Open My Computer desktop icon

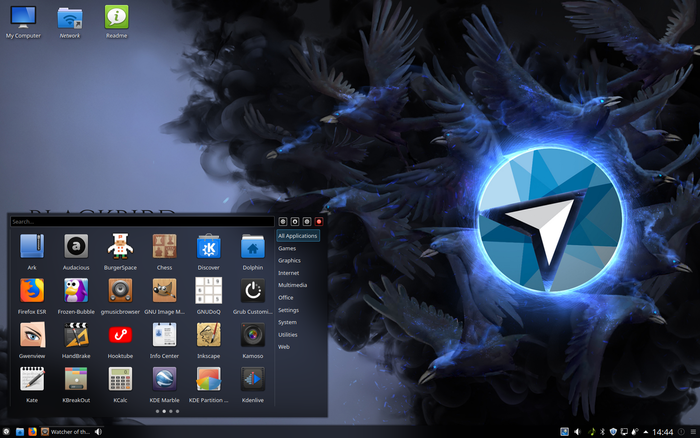(23, 21)
